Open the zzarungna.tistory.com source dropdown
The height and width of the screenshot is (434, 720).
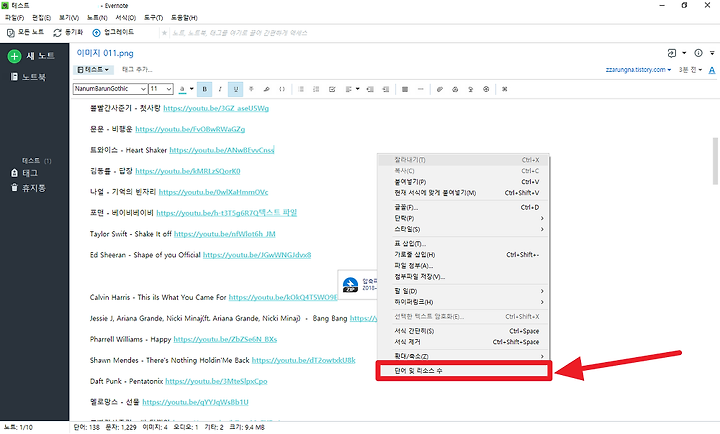pyautogui.click(x=638, y=70)
